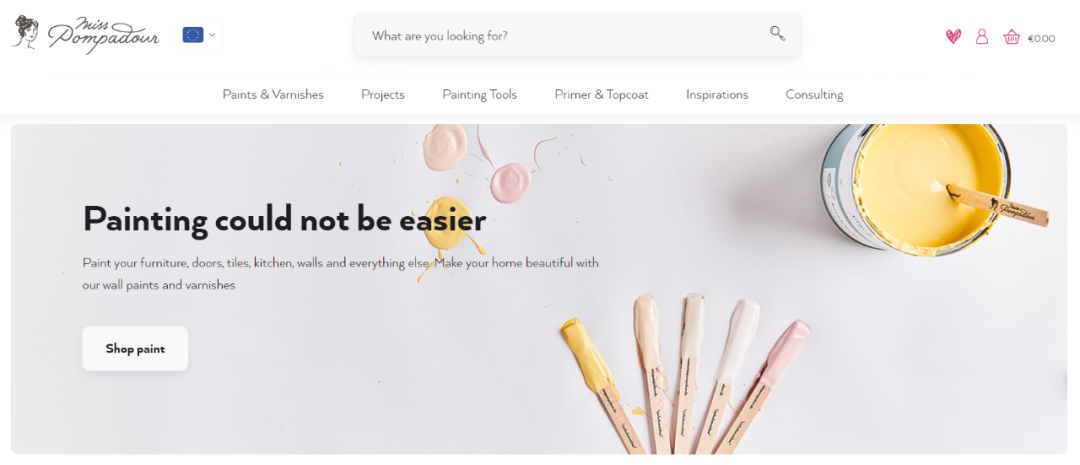The image size is (1080, 465).
Task: Open the Projects menu
Action: 383,94
